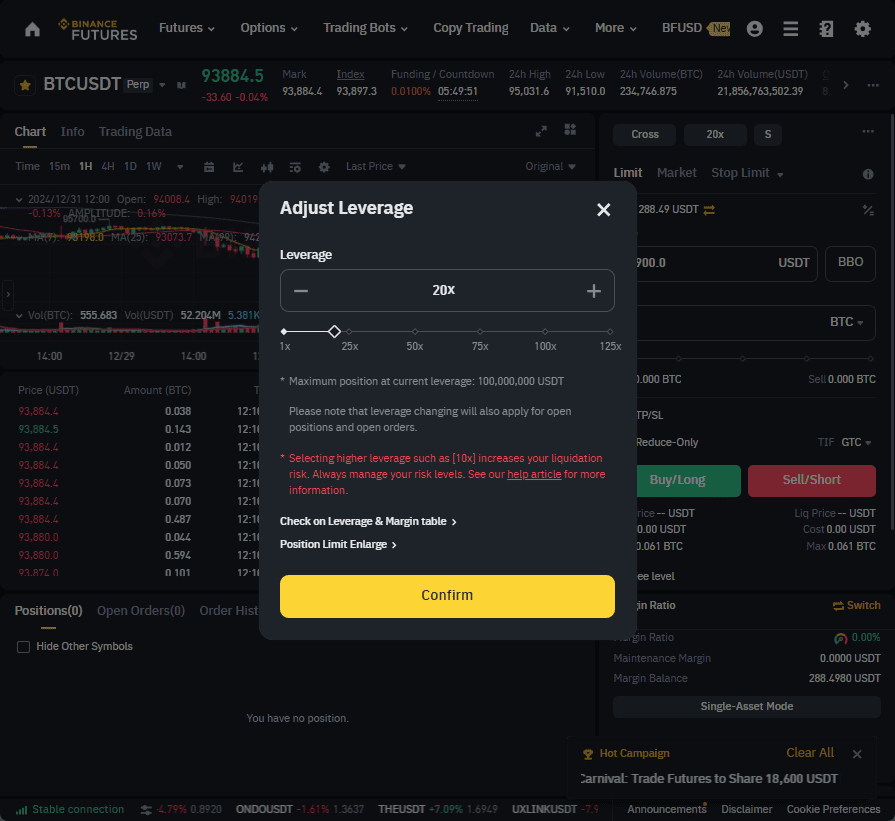The height and width of the screenshot is (821, 895).
Task: Check Hide Other Symbols box
Action: 23,647
